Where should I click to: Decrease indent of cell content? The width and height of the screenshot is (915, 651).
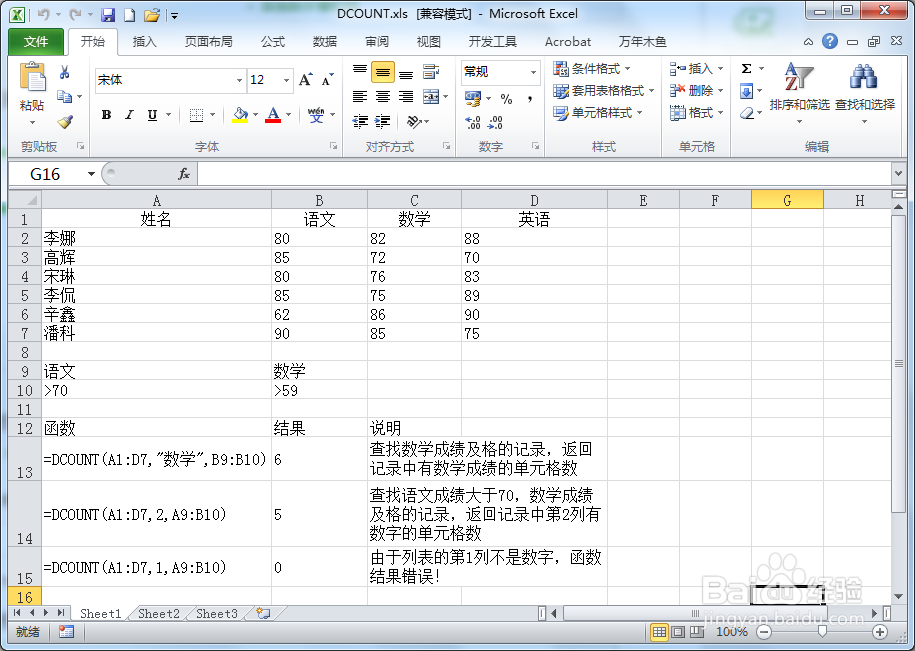[360, 121]
